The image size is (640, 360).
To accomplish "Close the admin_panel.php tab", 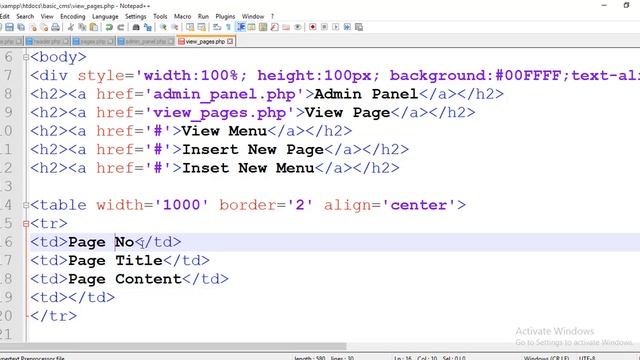I will pos(171,42).
